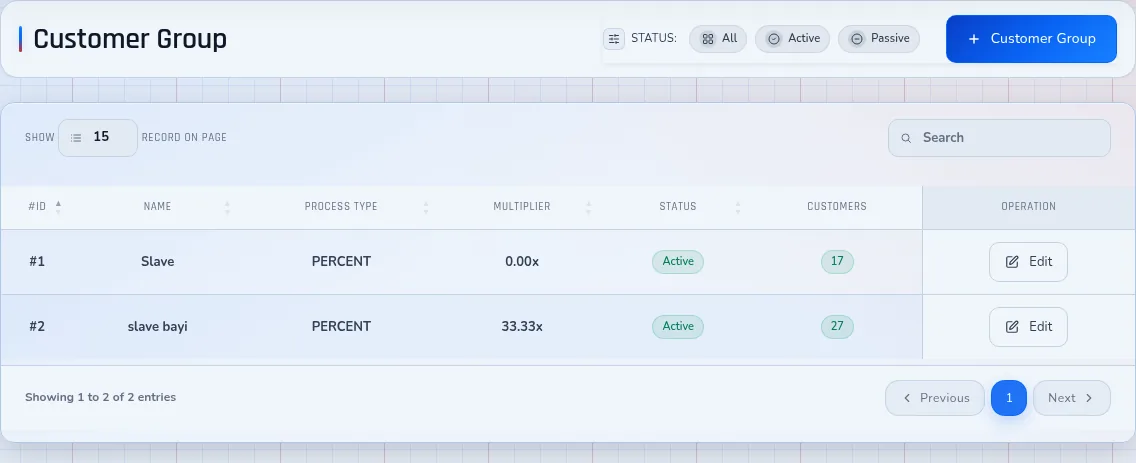Image resolution: width=1136 pixels, height=463 pixels.
Task: Select pagination page 1
Action: click(x=1008, y=398)
